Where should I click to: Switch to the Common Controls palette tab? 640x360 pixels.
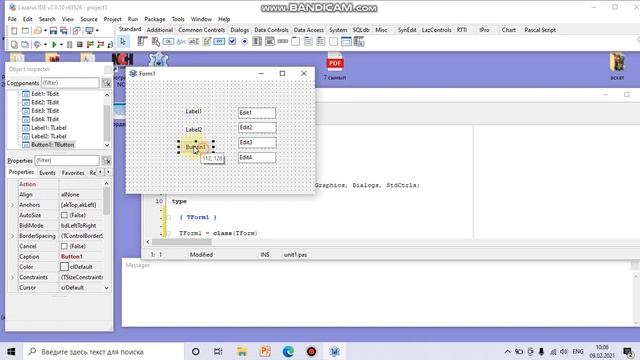click(201, 30)
